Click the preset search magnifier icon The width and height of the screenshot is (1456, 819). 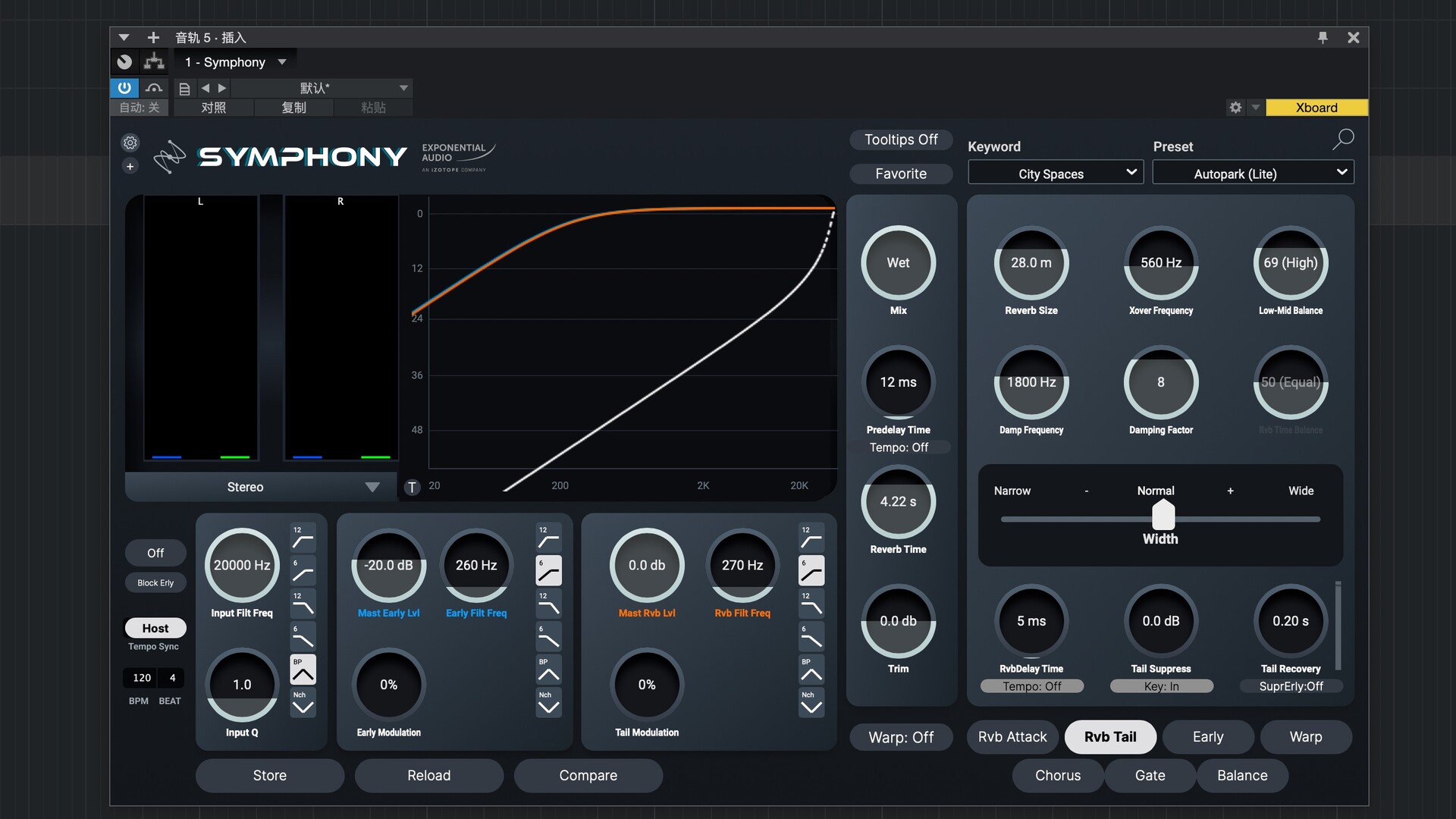tap(1343, 139)
